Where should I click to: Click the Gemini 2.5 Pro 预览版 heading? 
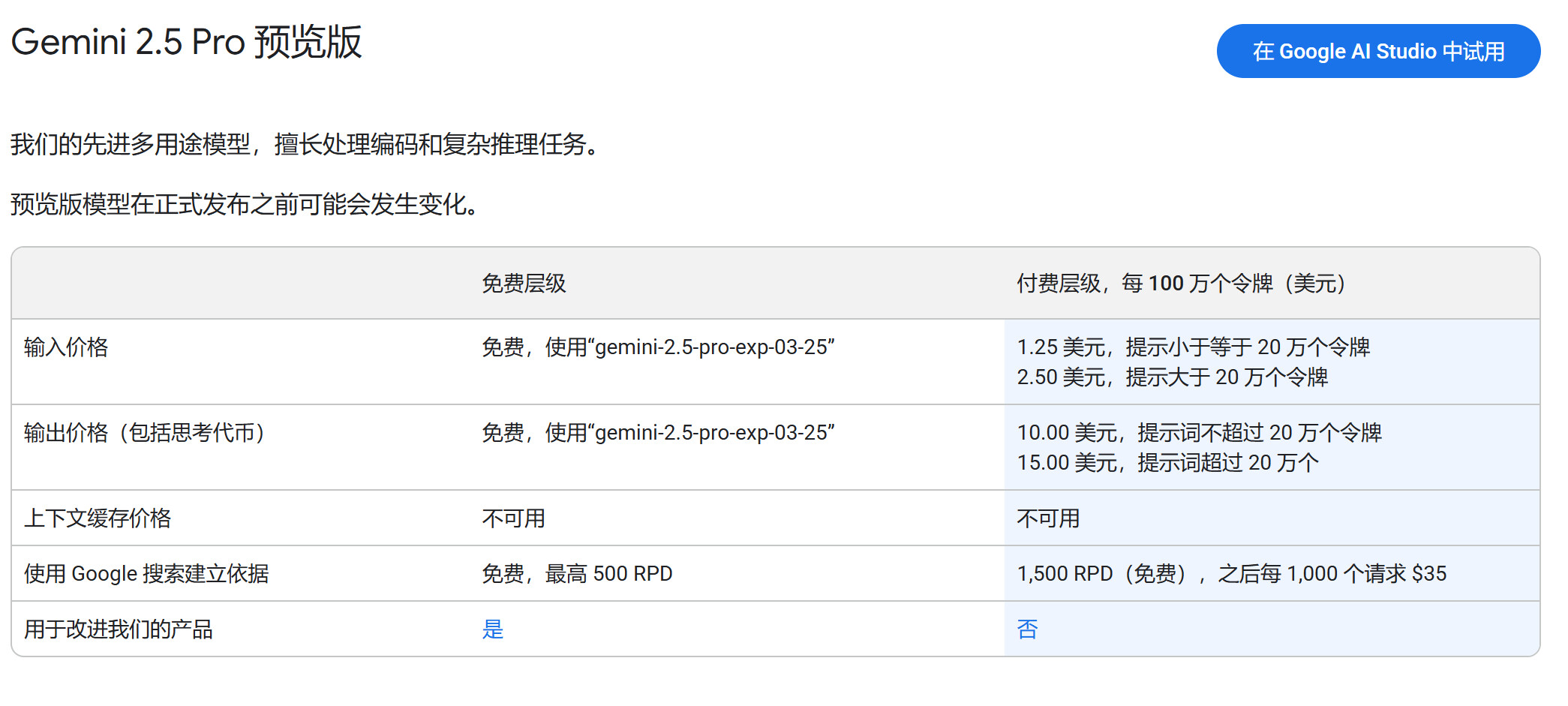(x=186, y=42)
